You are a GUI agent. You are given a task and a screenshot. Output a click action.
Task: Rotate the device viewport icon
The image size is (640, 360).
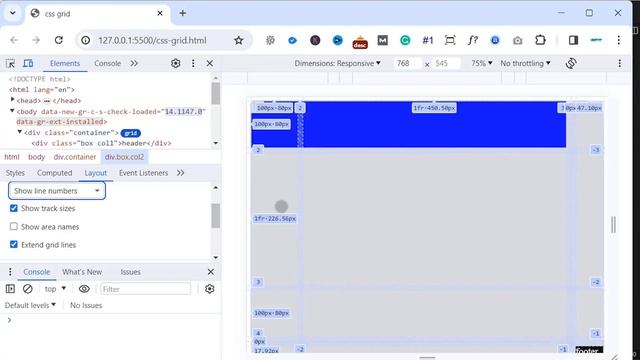[x=571, y=63]
